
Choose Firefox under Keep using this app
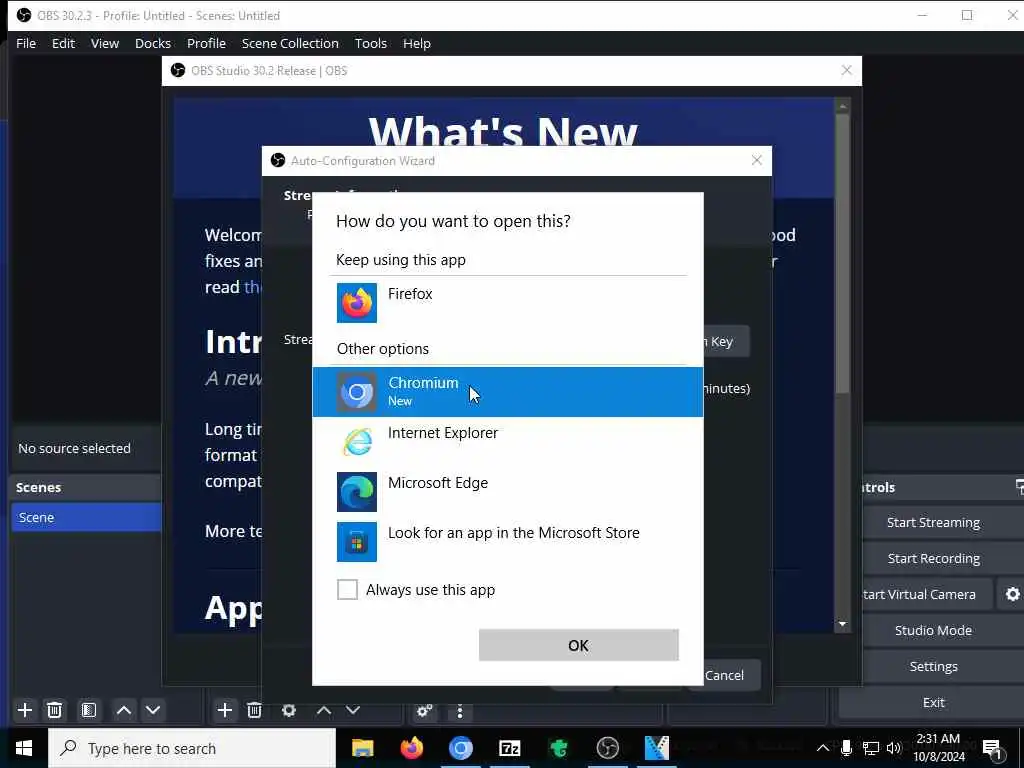click(x=507, y=302)
